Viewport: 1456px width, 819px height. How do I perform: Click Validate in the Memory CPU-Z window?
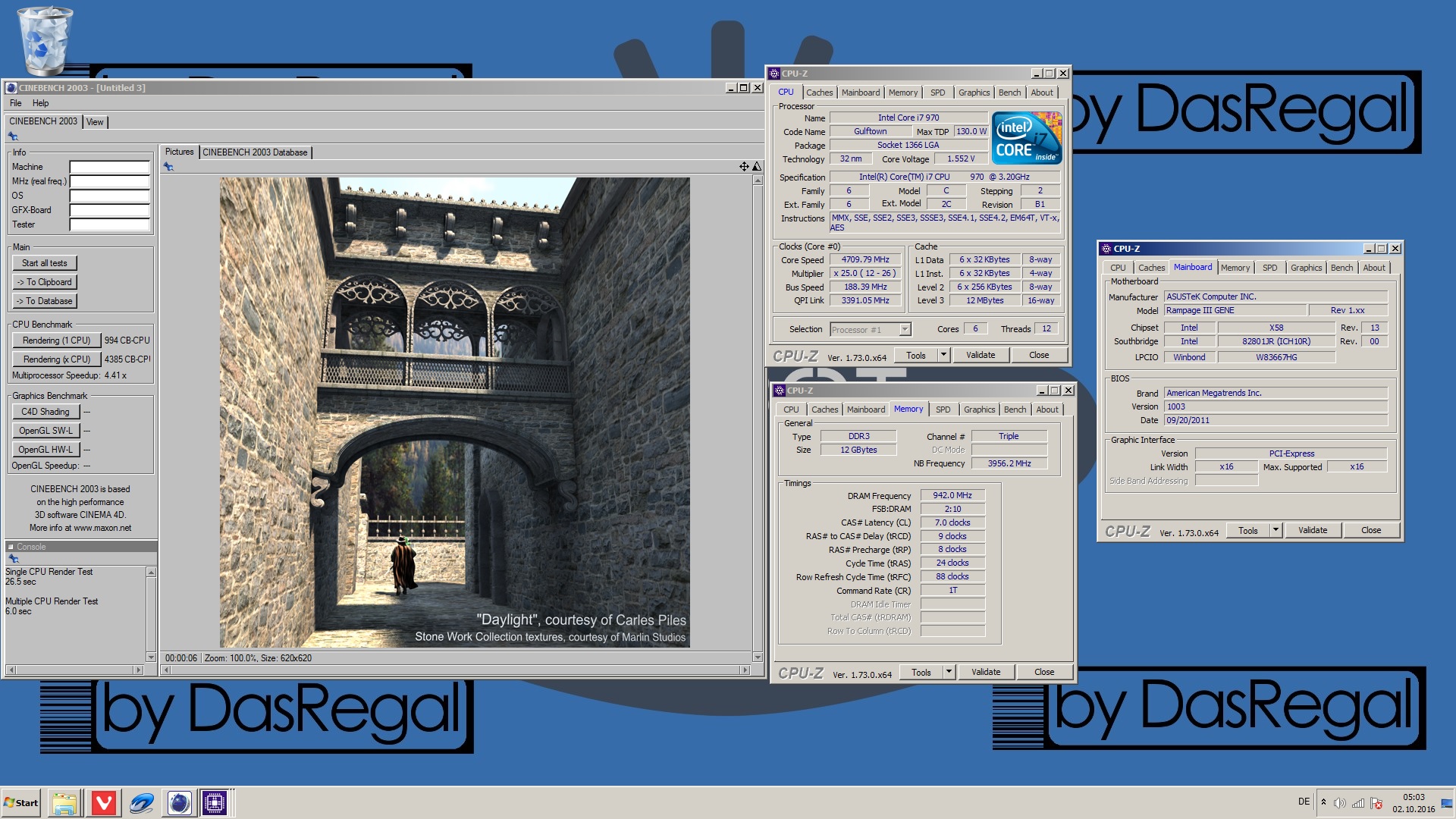point(985,672)
